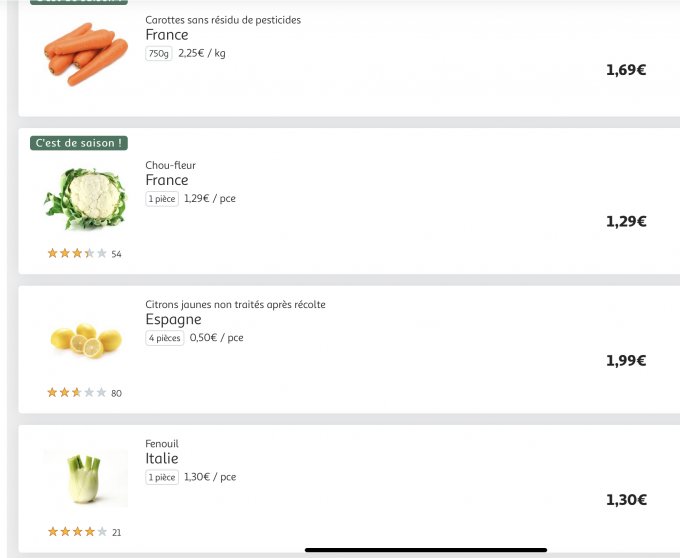
Task: Open the 'Fenouil' product title
Action: click(x=162, y=443)
